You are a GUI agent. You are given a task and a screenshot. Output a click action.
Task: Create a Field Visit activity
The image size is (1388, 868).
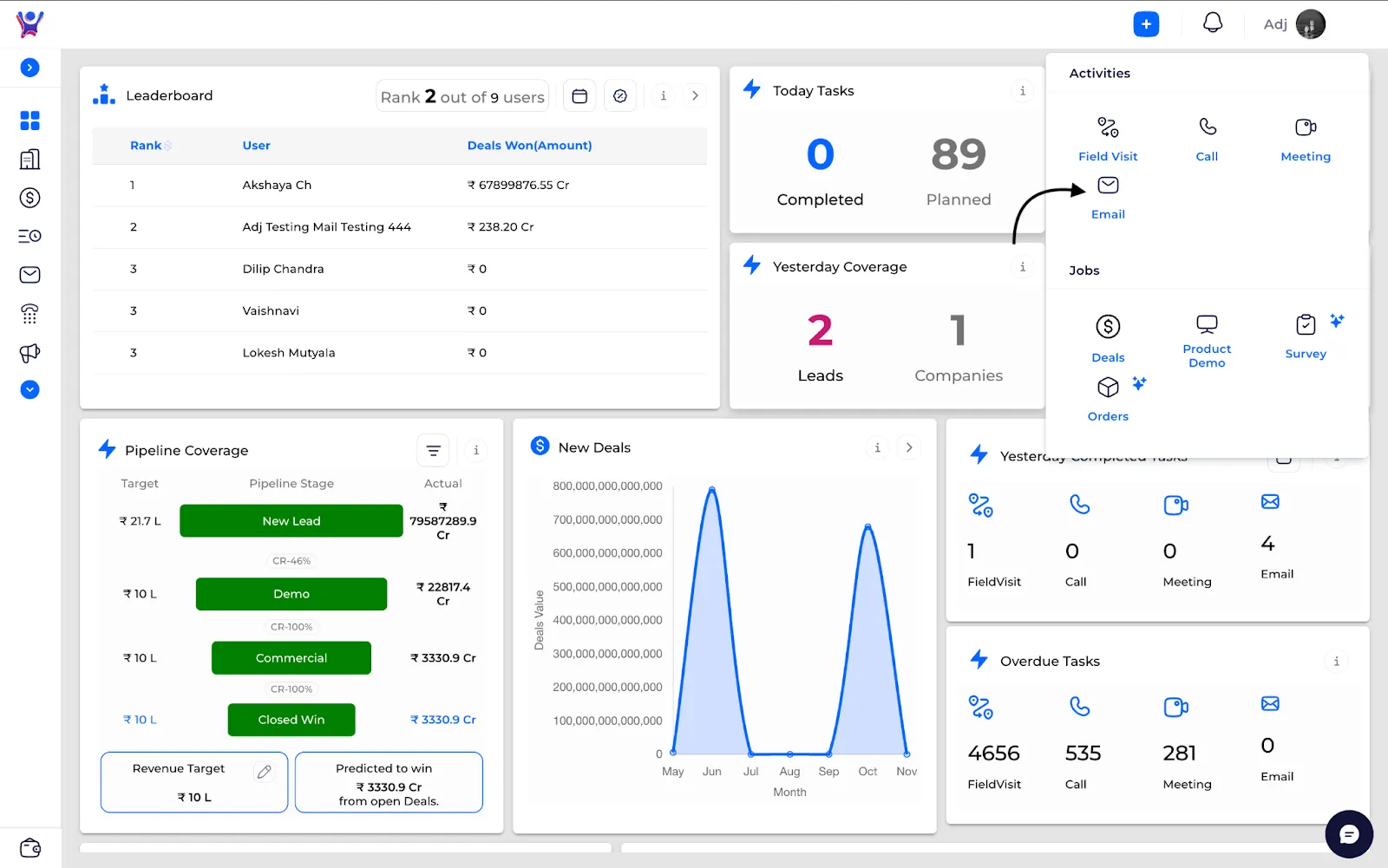pyautogui.click(x=1108, y=140)
